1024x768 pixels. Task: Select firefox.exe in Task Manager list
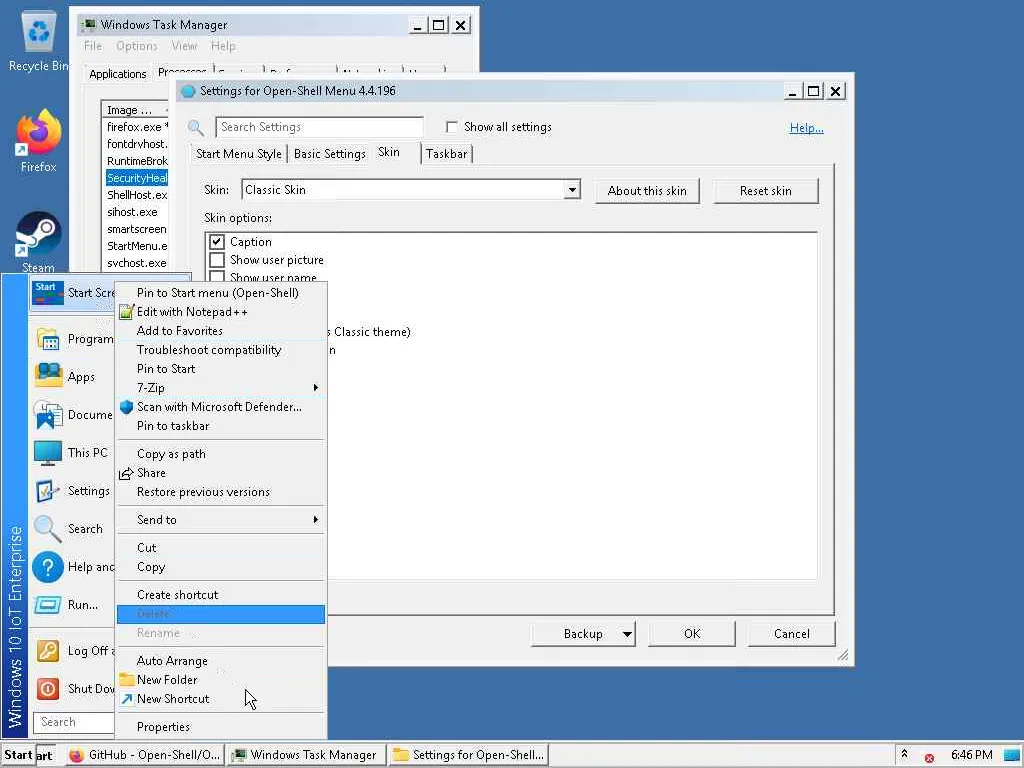point(137,127)
